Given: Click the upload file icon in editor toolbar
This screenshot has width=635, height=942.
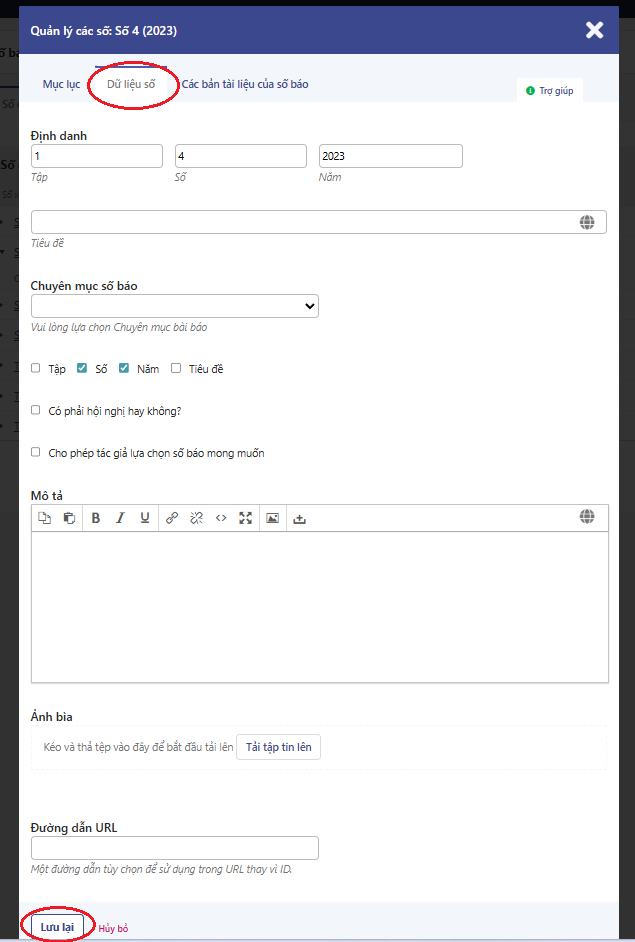Looking at the screenshot, I should 299,518.
